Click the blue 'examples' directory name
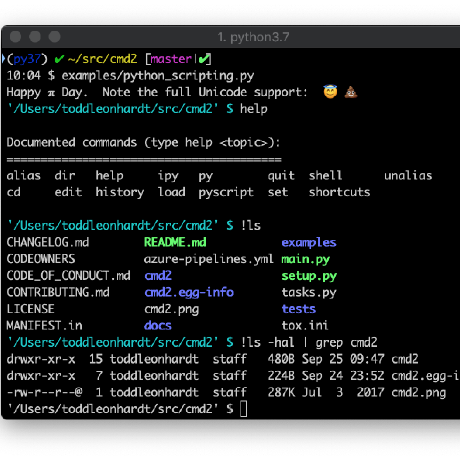The height and width of the screenshot is (460, 460). pos(309,243)
